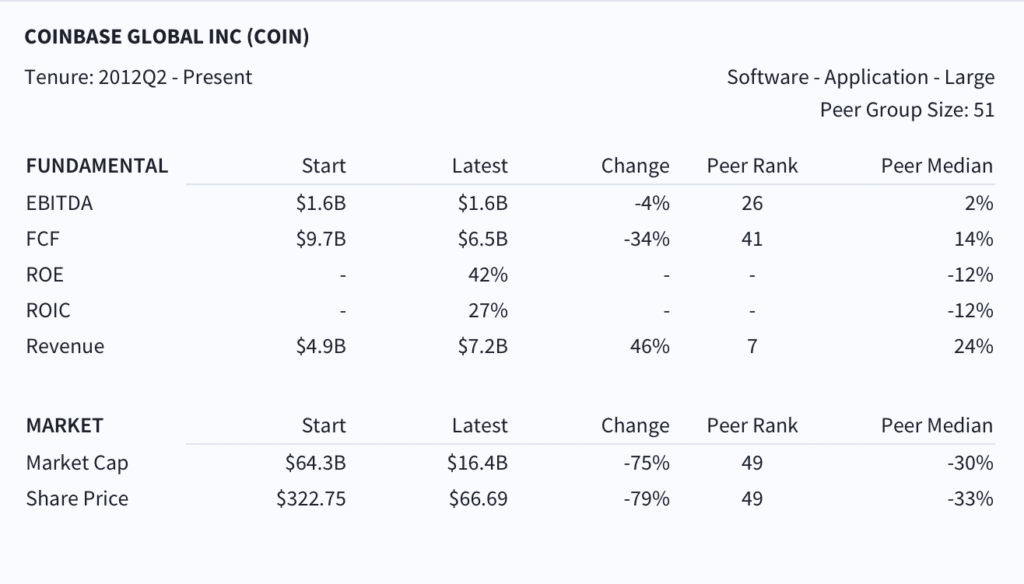Click Peer Median header in Market table
The image size is (1024, 584).
pos(937,426)
